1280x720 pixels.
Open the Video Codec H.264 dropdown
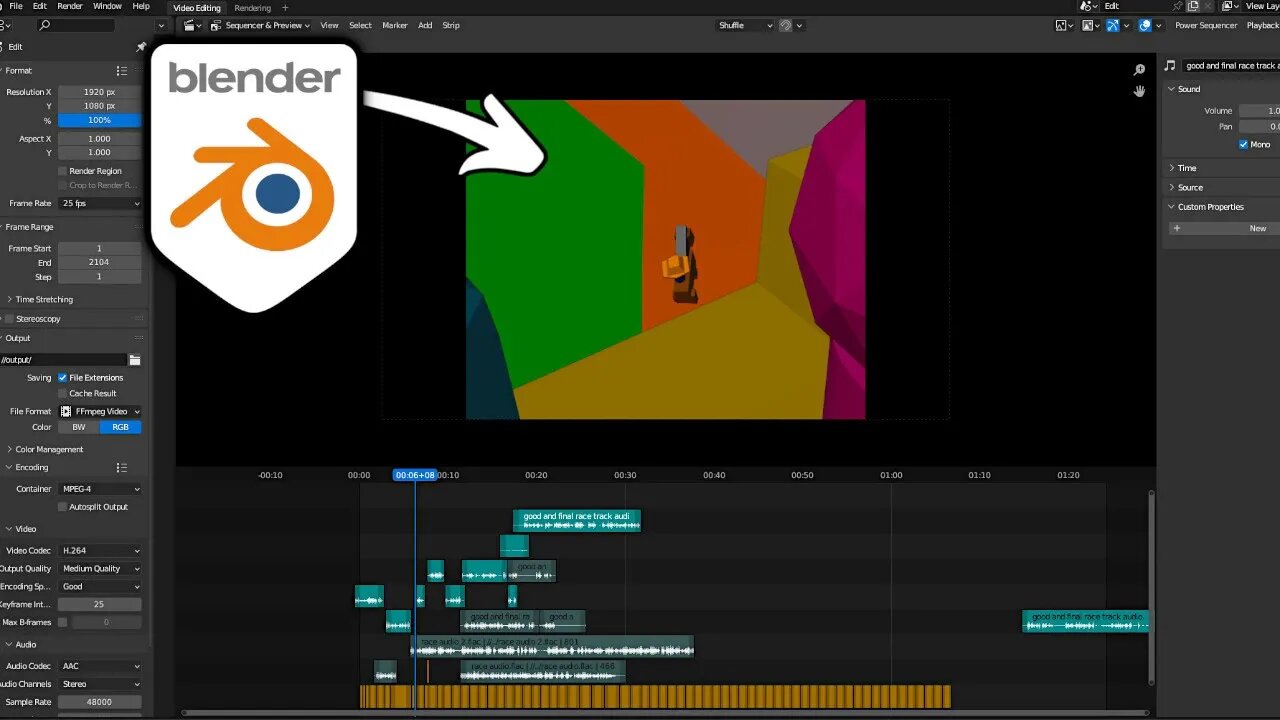pos(100,551)
